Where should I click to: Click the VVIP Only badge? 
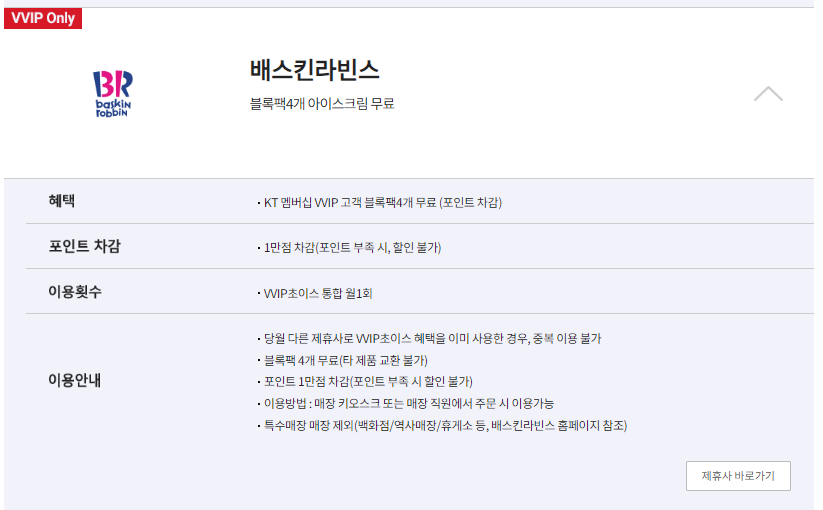pyautogui.click(x=43, y=18)
